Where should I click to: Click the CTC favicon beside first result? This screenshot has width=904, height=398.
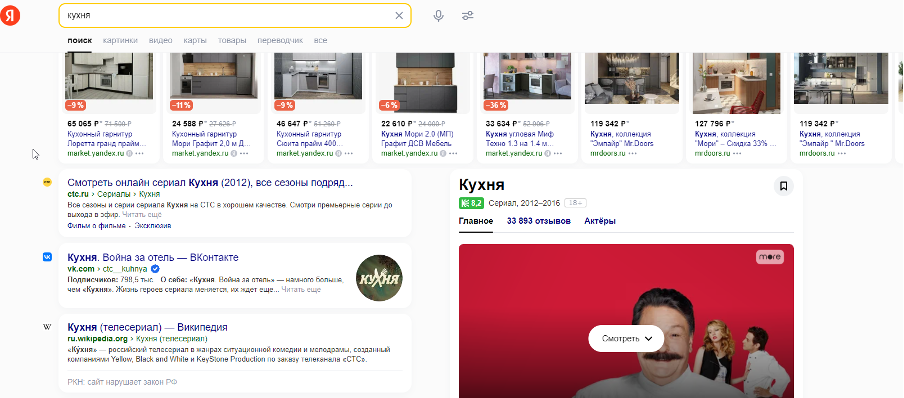tap(47, 182)
